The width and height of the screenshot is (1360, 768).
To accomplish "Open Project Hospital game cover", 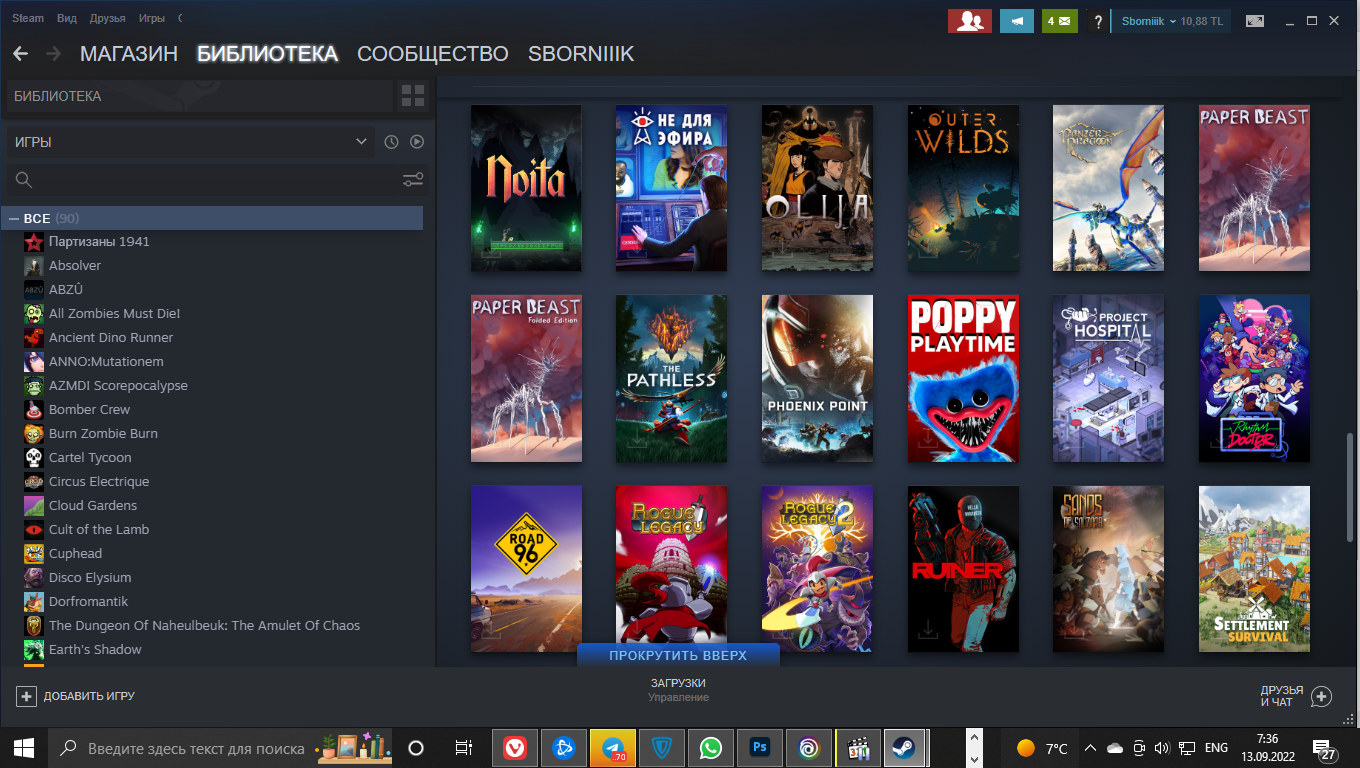I will point(1108,378).
